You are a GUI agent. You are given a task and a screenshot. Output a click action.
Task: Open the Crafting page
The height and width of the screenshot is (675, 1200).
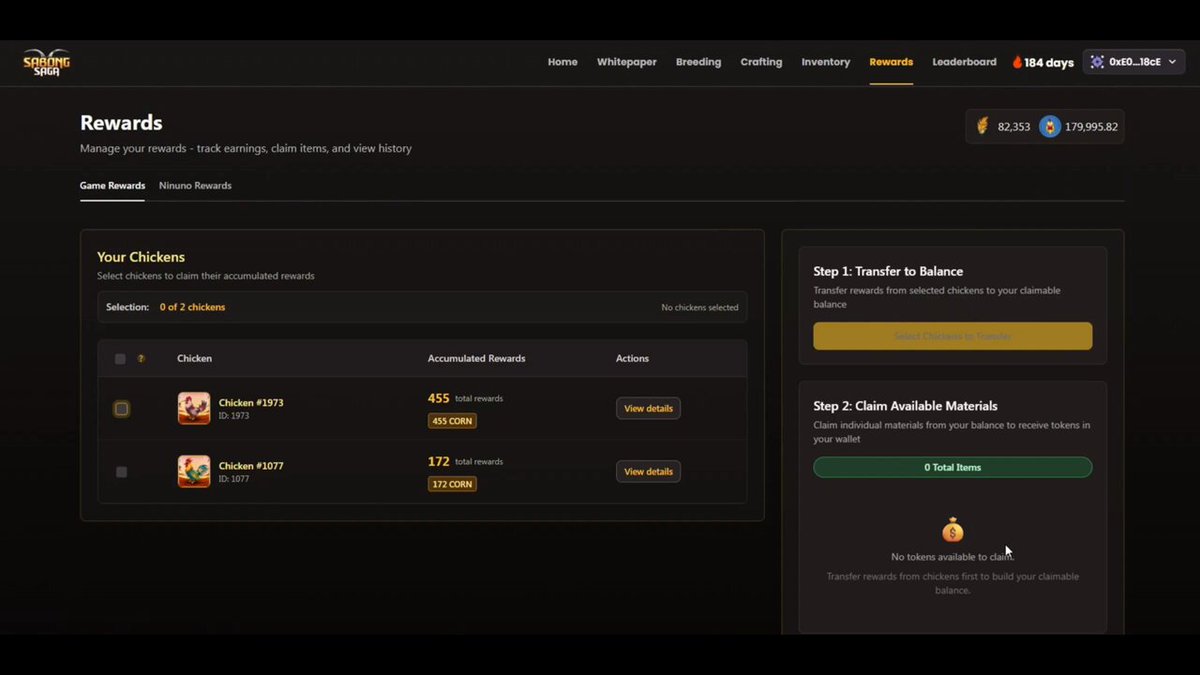pos(761,62)
